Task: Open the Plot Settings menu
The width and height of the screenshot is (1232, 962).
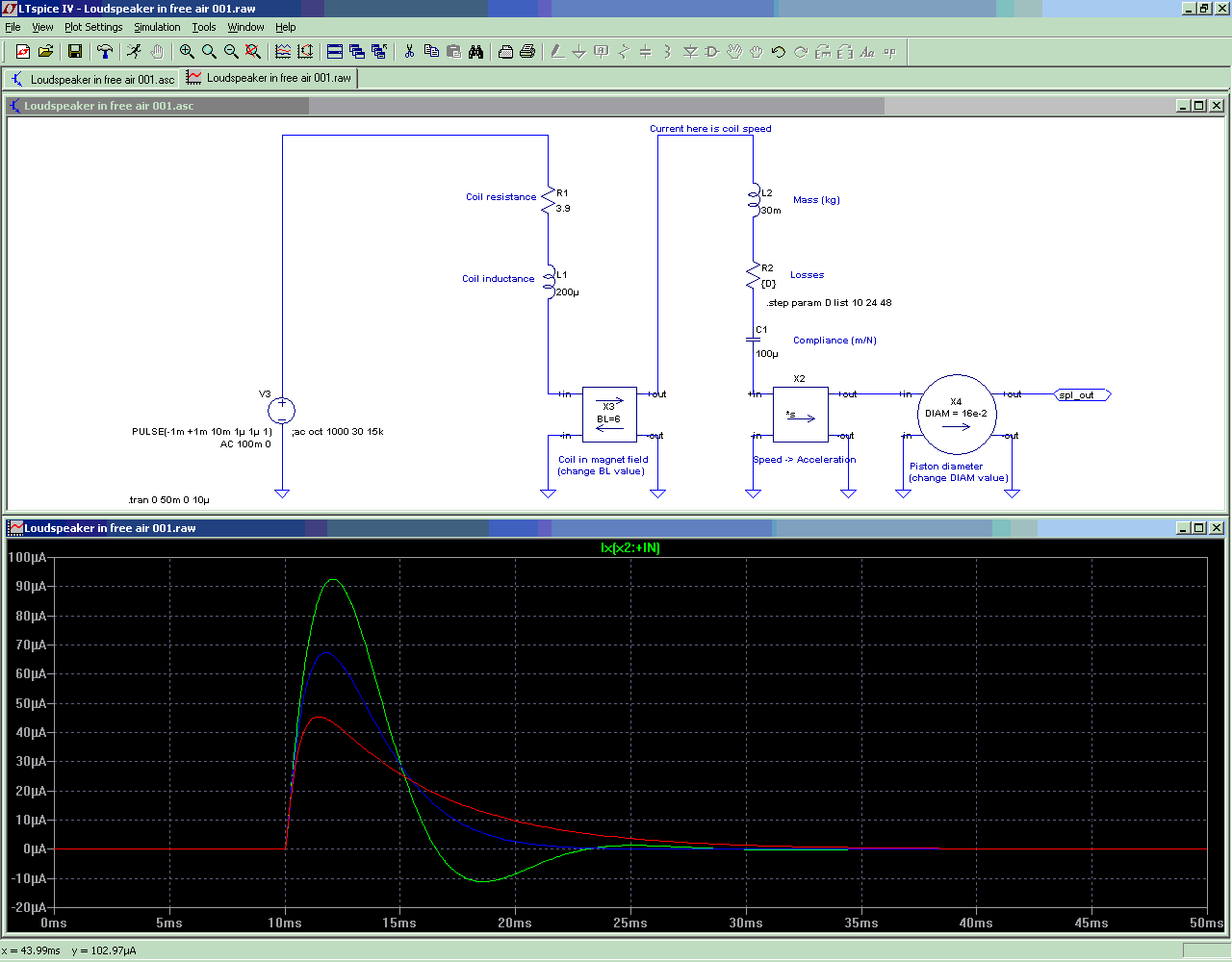Action: (93, 27)
